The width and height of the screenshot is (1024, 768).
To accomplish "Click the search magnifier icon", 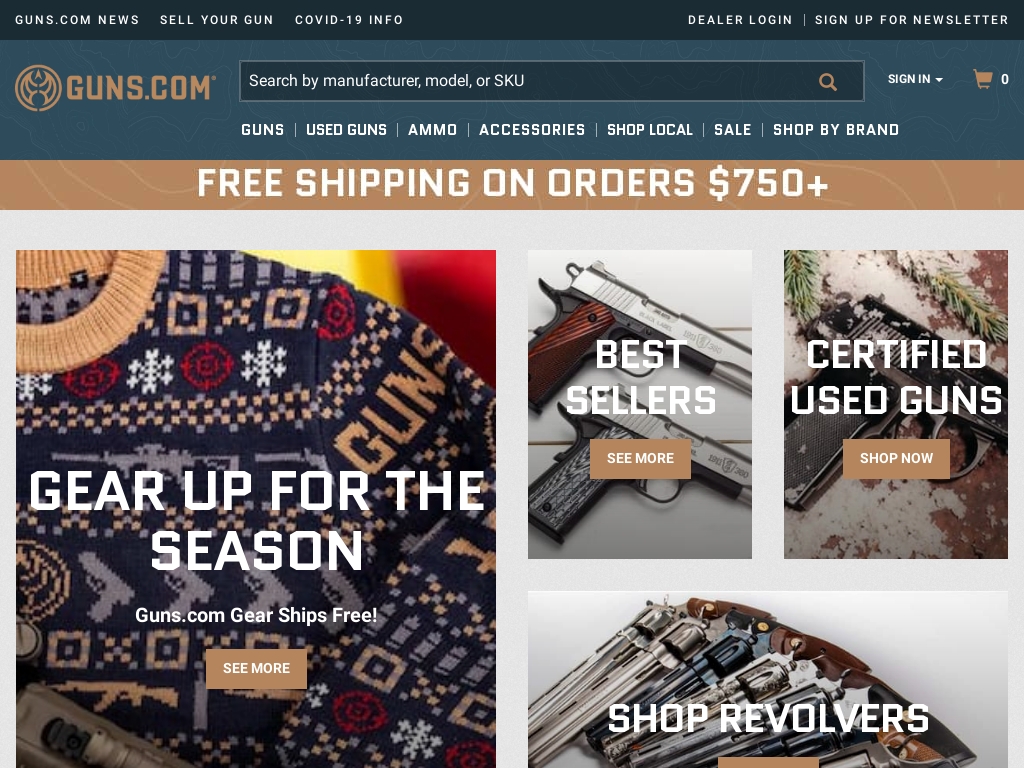I will point(827,82).
